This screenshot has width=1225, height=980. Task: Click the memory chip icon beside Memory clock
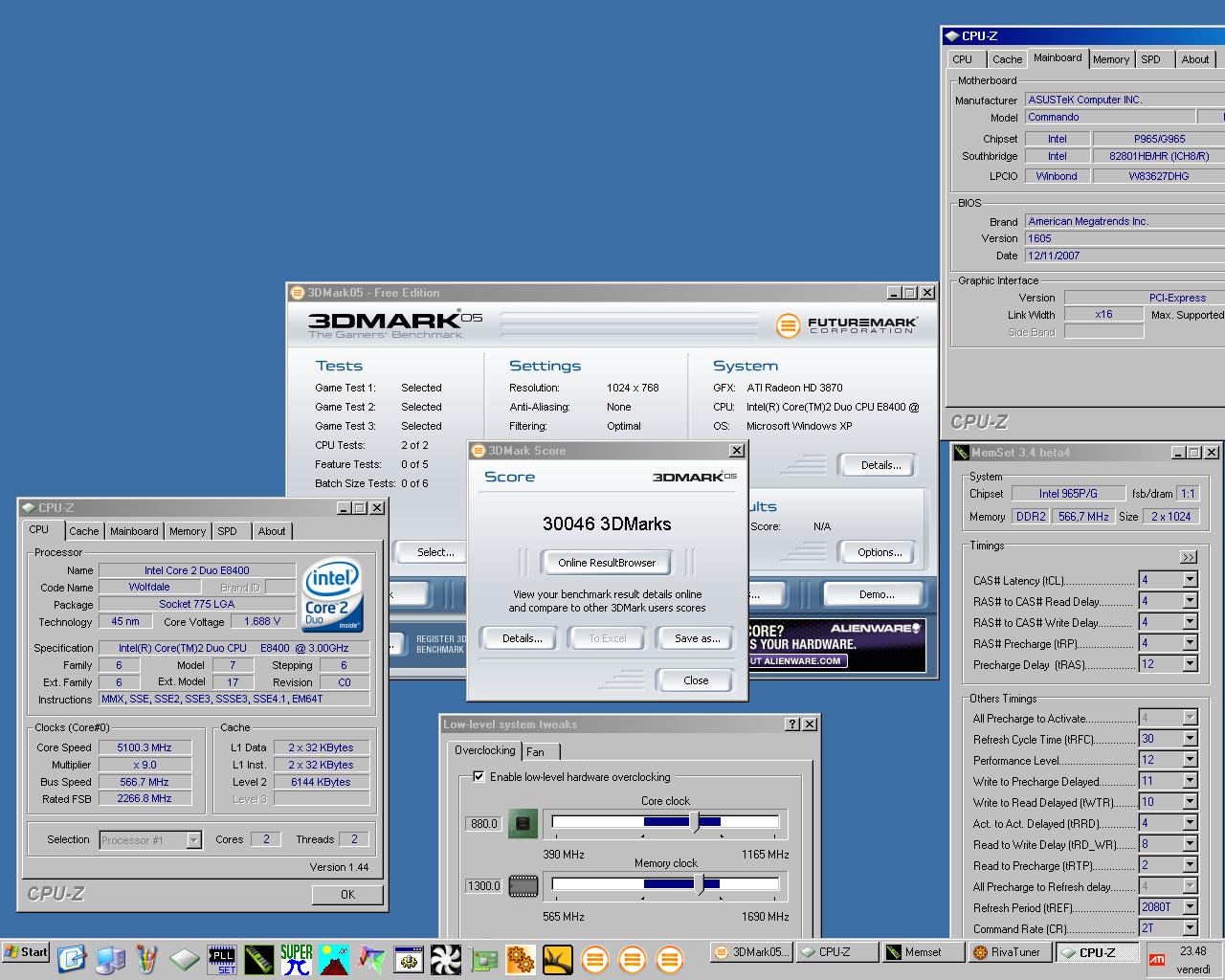click(523, 885)
